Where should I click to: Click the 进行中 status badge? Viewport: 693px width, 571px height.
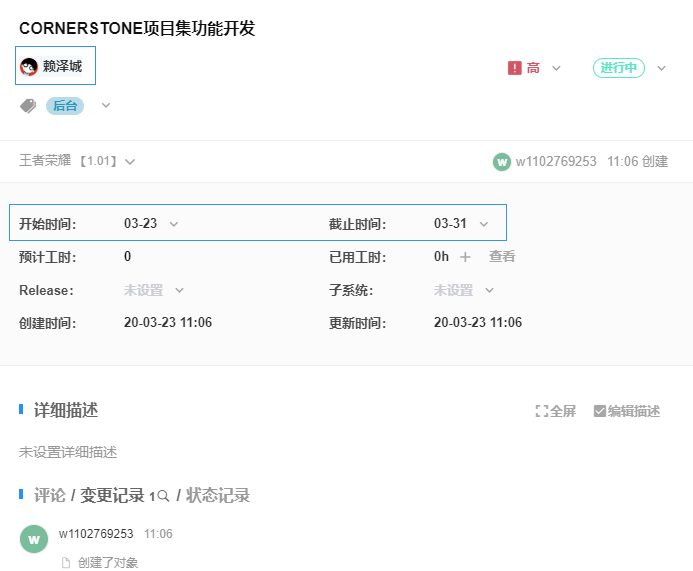(x=619, y=68)
